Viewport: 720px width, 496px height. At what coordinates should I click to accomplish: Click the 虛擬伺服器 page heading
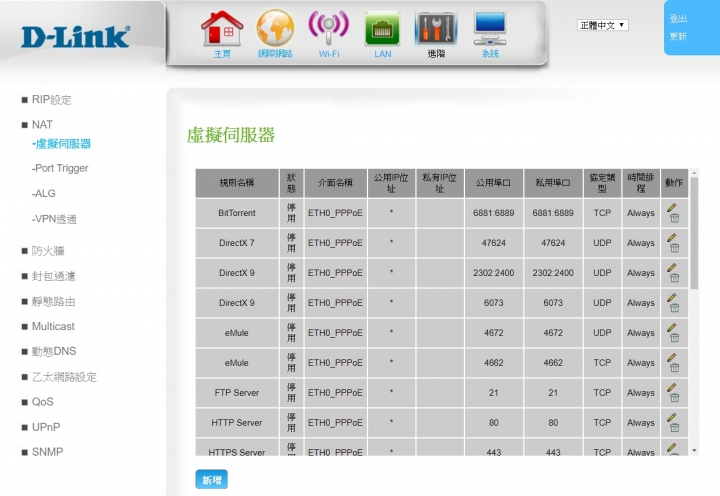coord(231,135)
